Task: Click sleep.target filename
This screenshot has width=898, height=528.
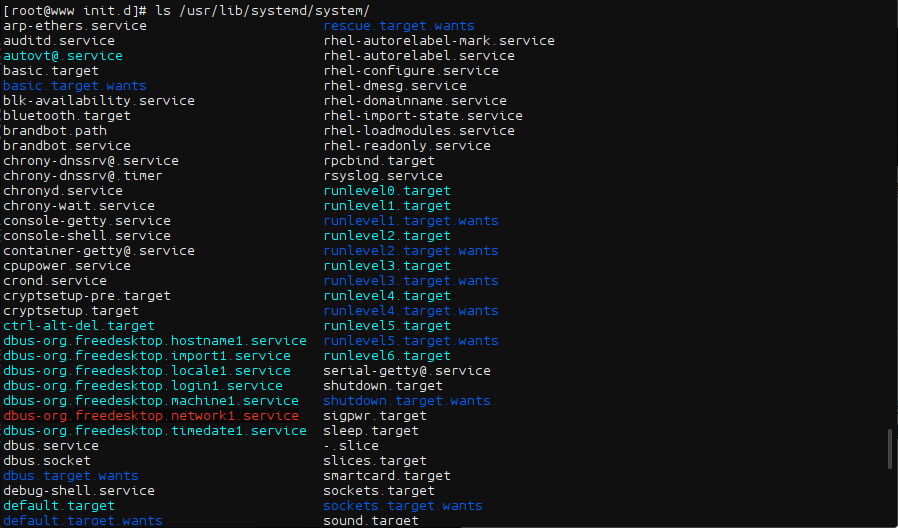Action: coord(371,430)
